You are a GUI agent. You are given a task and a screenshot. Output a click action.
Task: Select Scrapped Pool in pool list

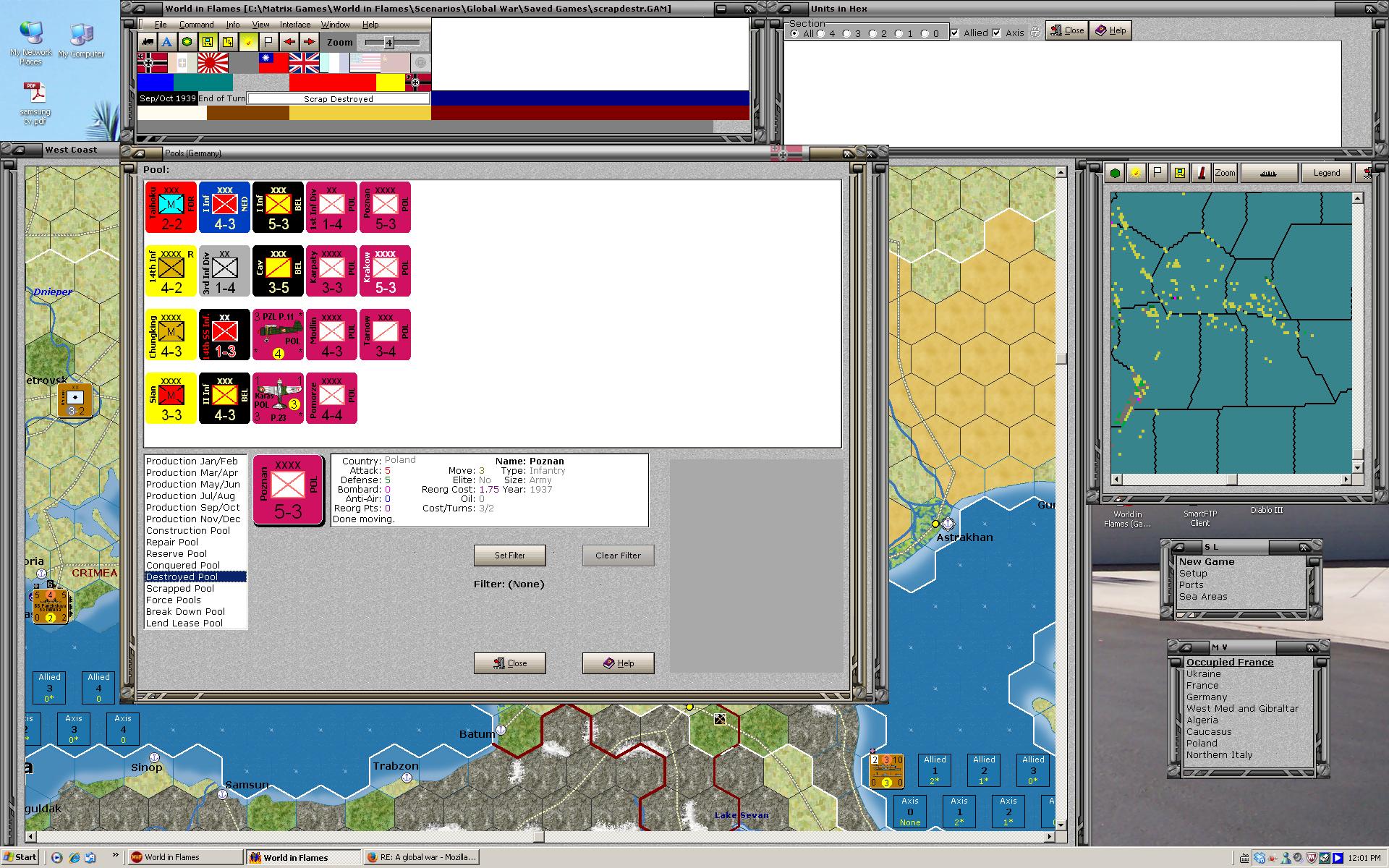[x=195, y=589]
